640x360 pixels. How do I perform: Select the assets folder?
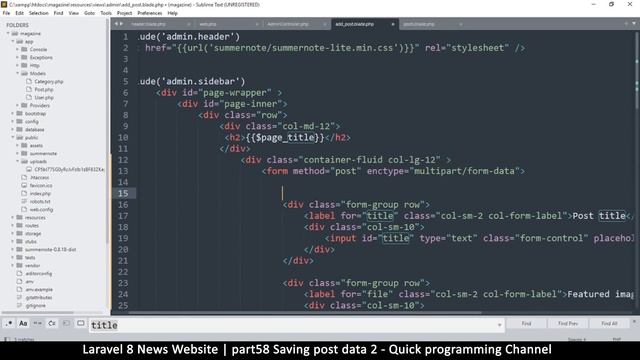[x=36, y=146]
